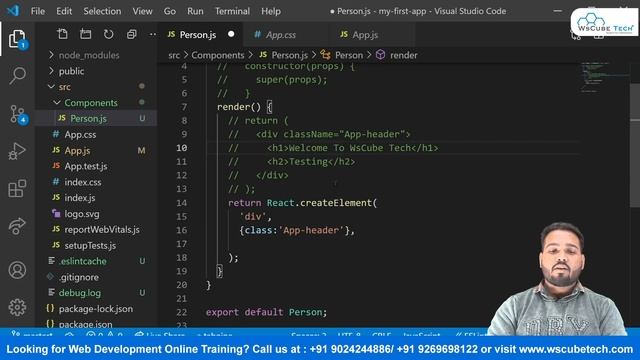Expand the public folder

[x=96, y=71]
